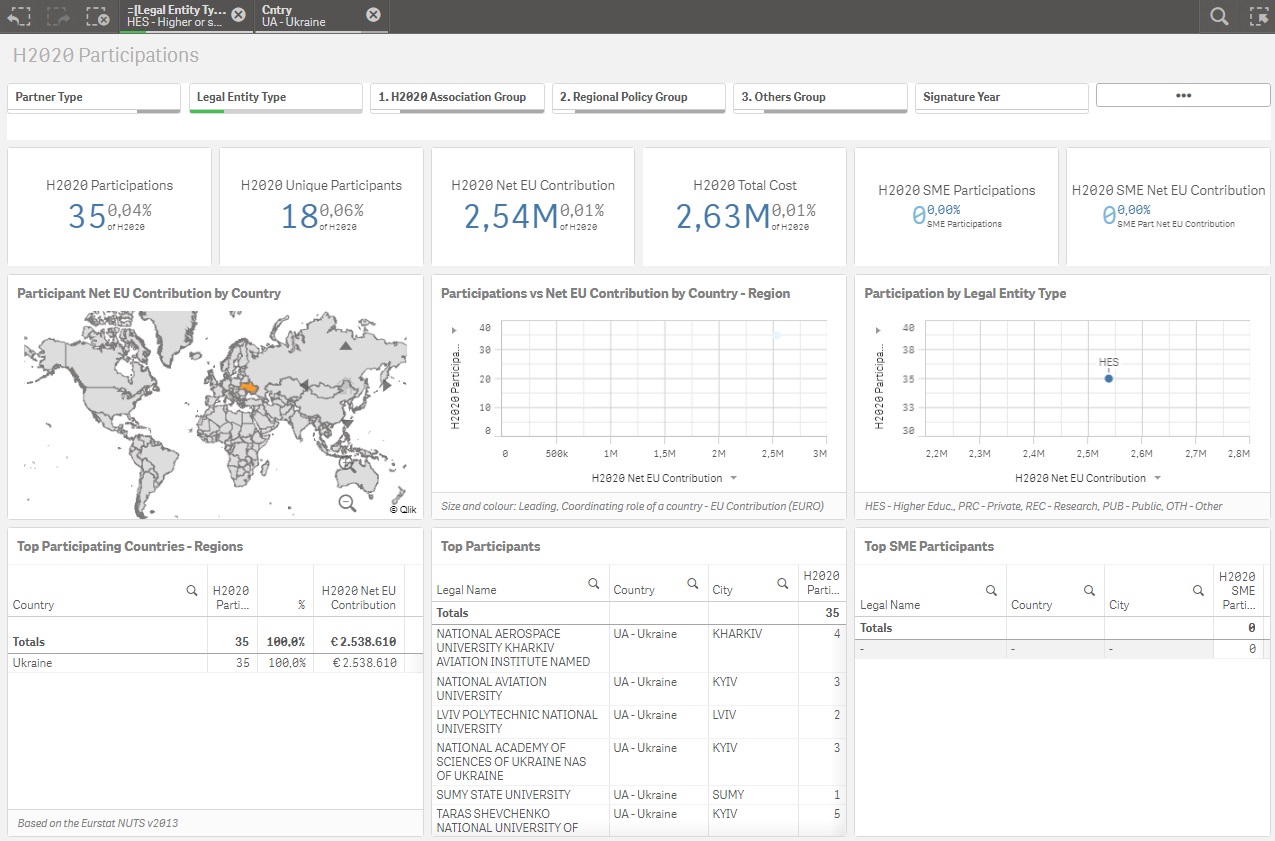1275x841 pixels.
Task: Select the faint bubble in the Country-Region scatter chart
Action: click(776, 336)
